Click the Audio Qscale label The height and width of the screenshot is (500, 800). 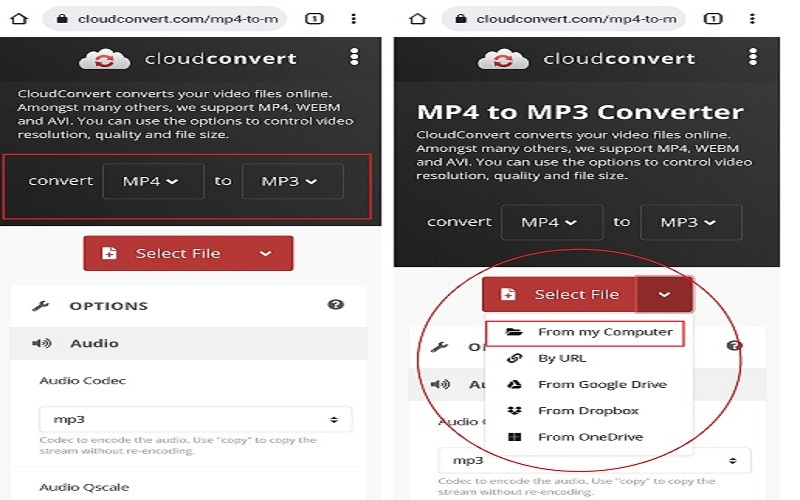(x=84, y=487)
